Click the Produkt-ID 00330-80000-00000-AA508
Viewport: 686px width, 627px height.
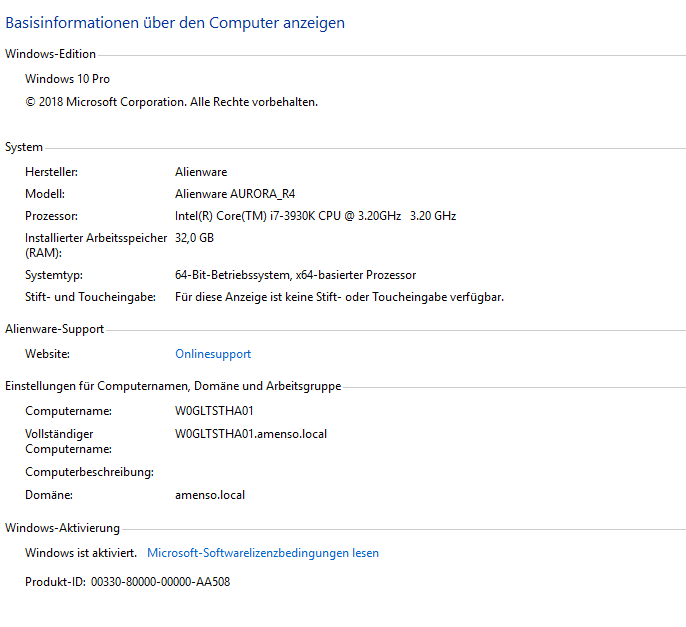(127, 582)
